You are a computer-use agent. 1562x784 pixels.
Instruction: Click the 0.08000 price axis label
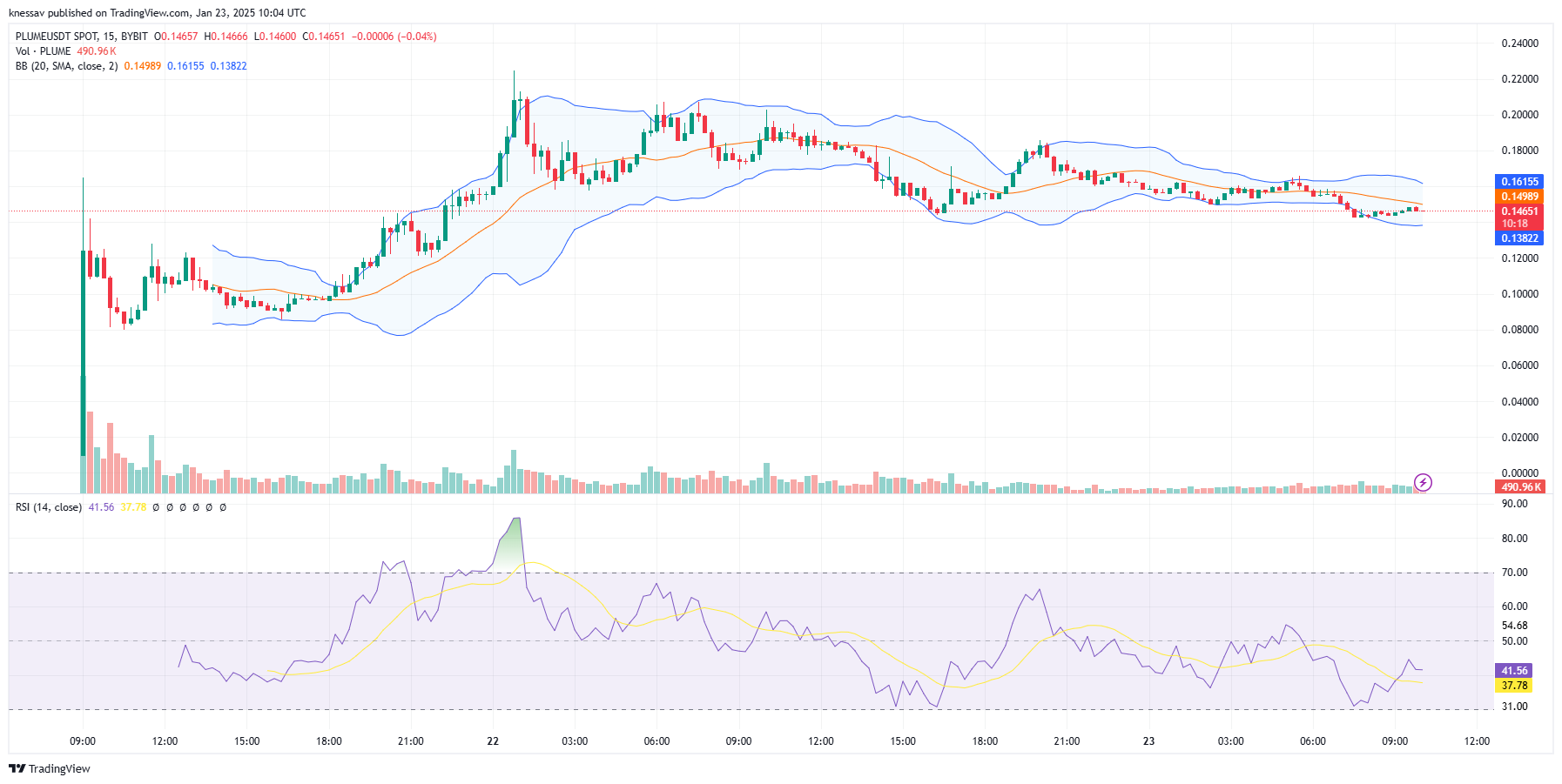(x=1520, y=330)
